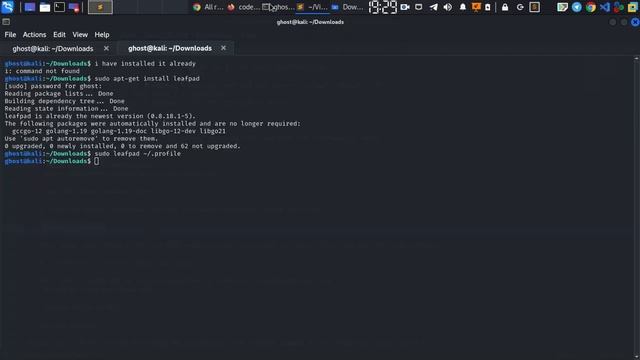Open the View menu
The image size is (640, 360).
click(x=80, y=35)
